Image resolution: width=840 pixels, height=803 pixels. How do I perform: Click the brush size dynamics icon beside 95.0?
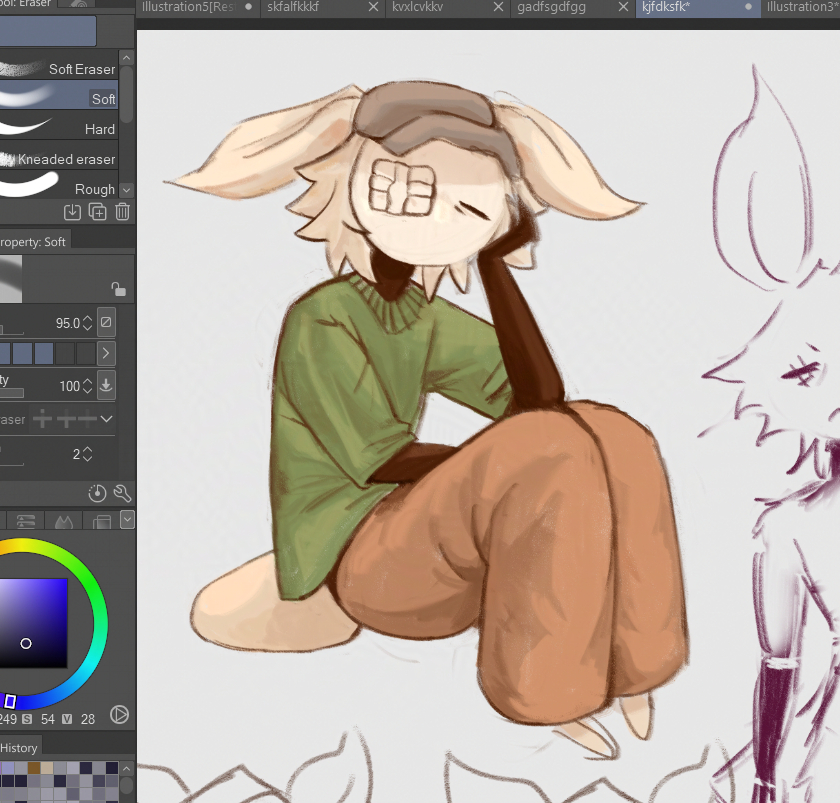point(106,322)
